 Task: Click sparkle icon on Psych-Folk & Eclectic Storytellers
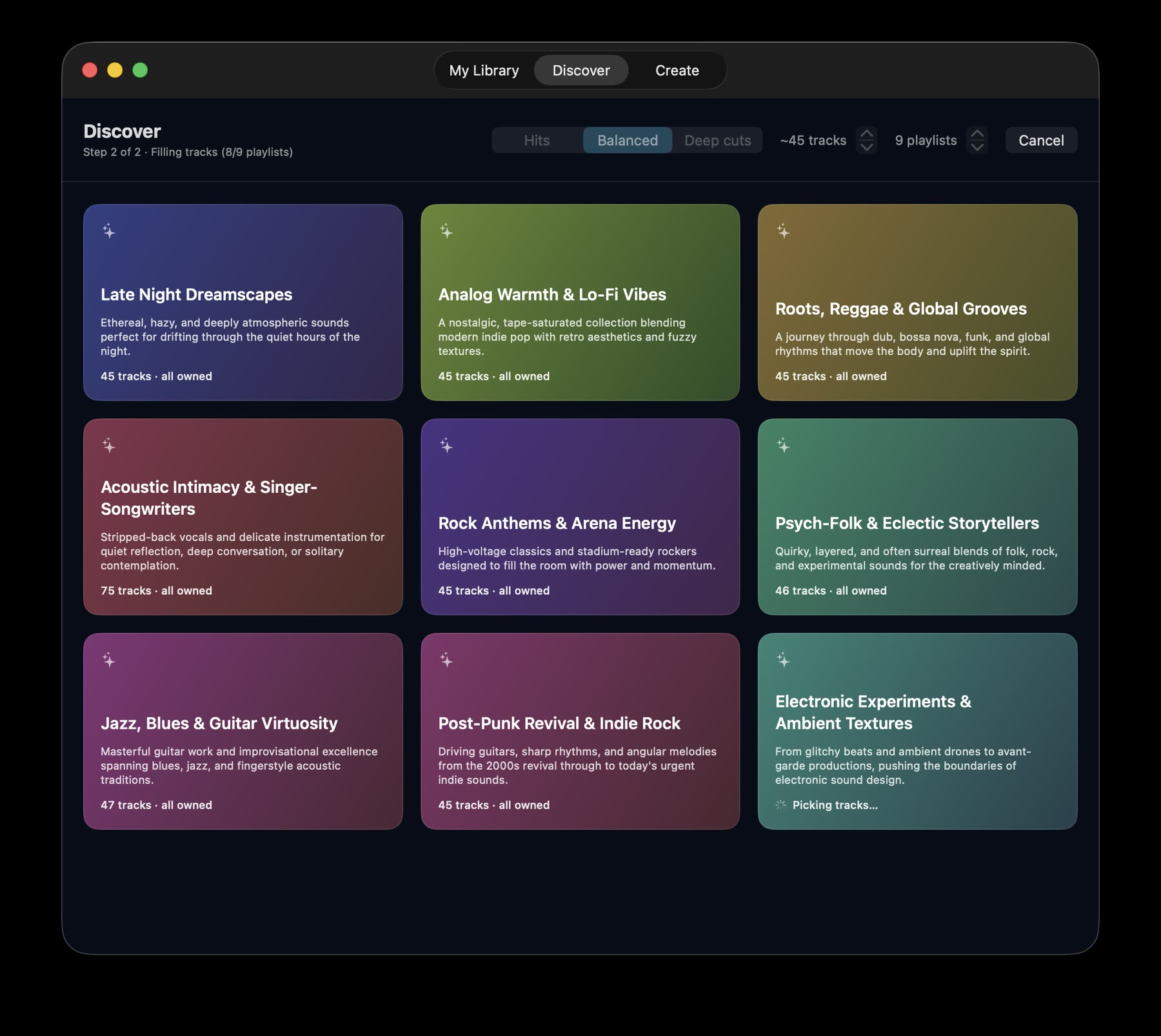pos(783,445)
